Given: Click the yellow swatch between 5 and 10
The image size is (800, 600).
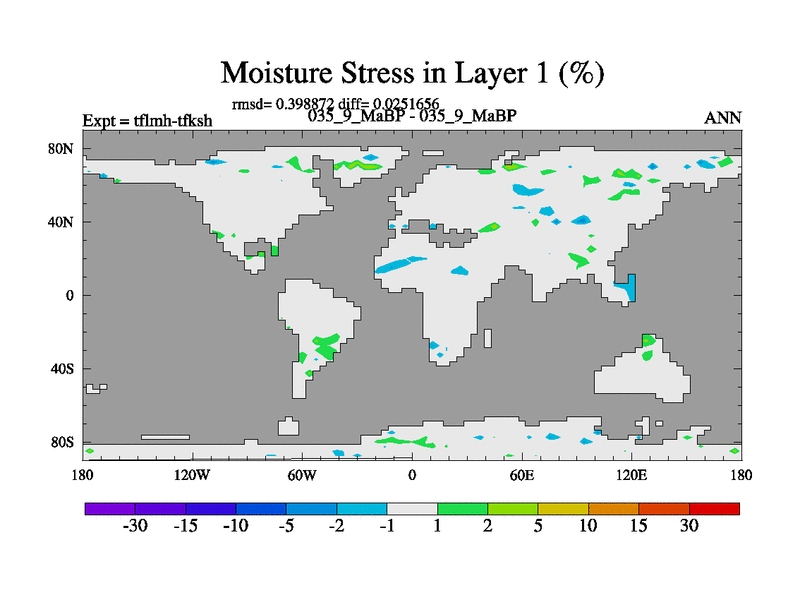Looking at the screenshot, I should 563,508.
